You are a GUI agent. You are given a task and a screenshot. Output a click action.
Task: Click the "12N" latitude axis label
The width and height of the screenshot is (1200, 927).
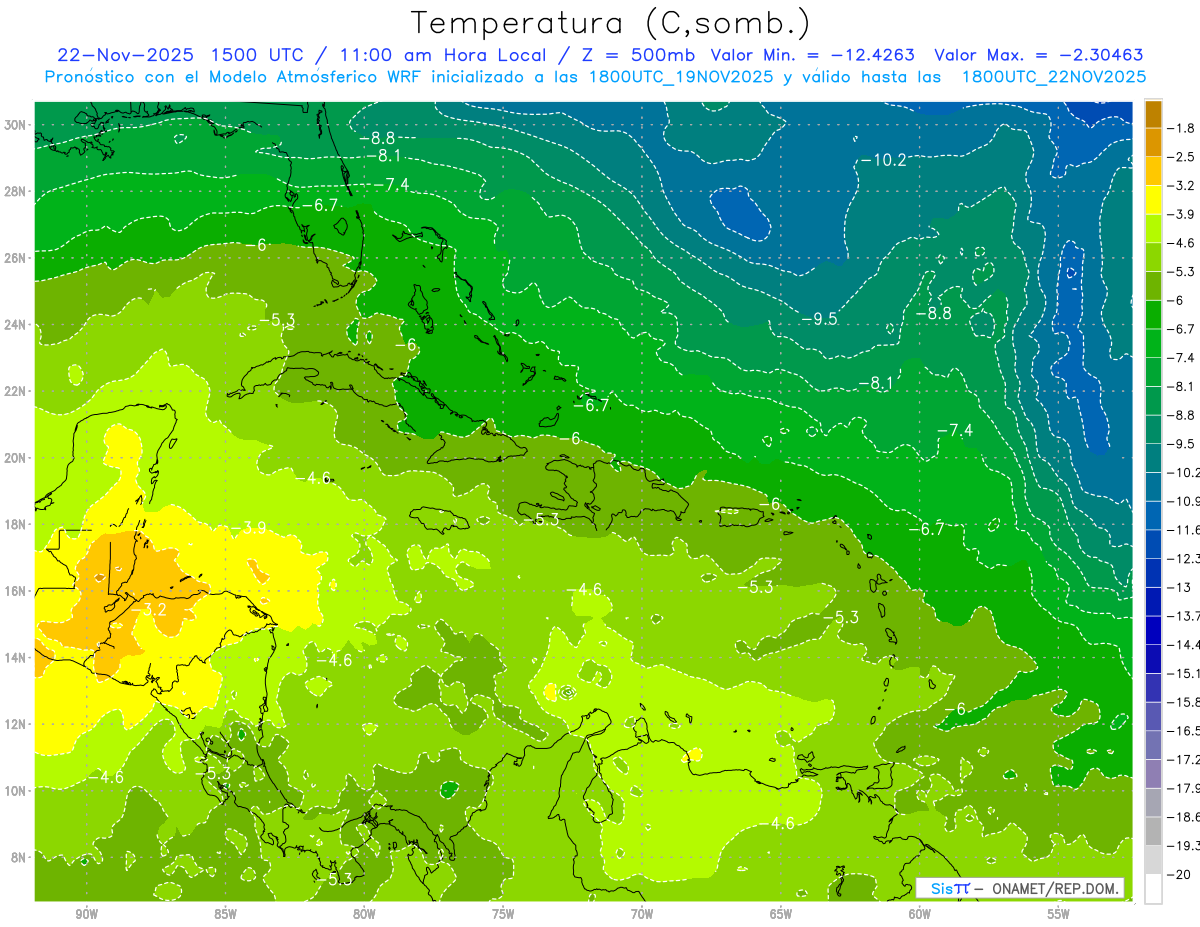tap(16, 723)
